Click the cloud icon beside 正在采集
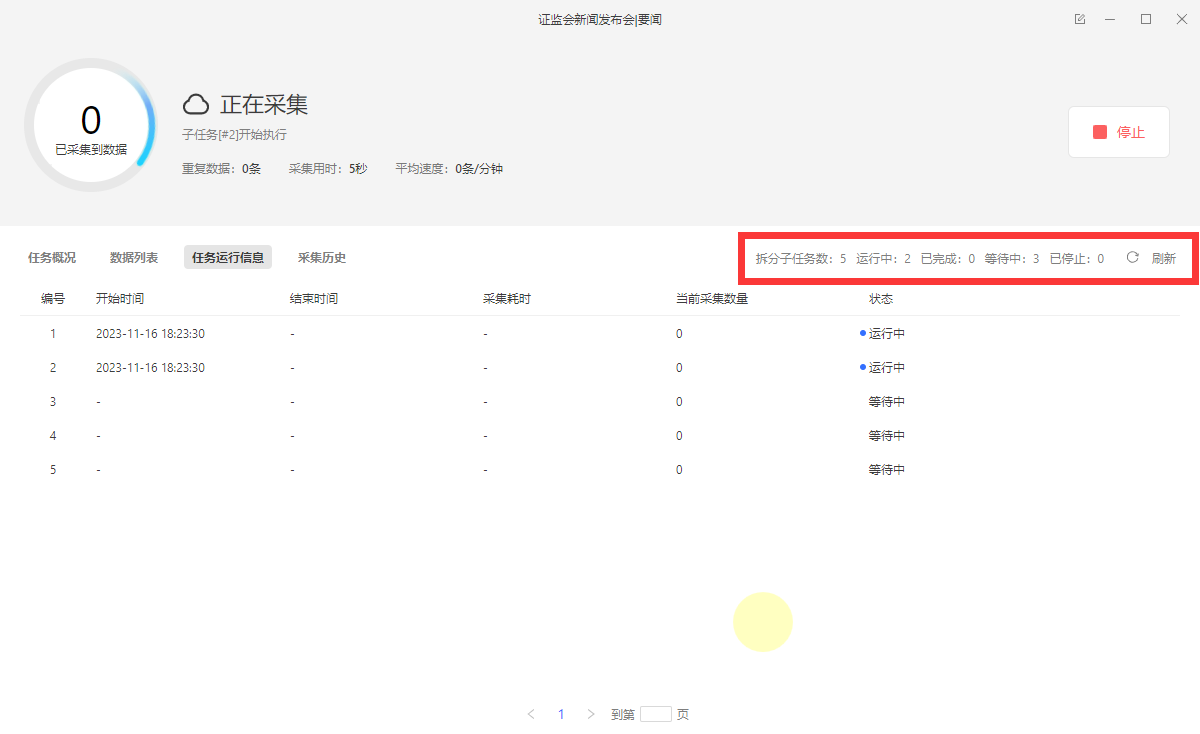 click(196, 104)
